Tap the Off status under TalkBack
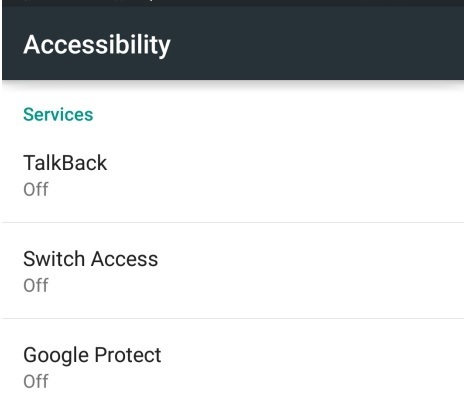The width and height of the screenshot is (464, 403). (36, 189)
